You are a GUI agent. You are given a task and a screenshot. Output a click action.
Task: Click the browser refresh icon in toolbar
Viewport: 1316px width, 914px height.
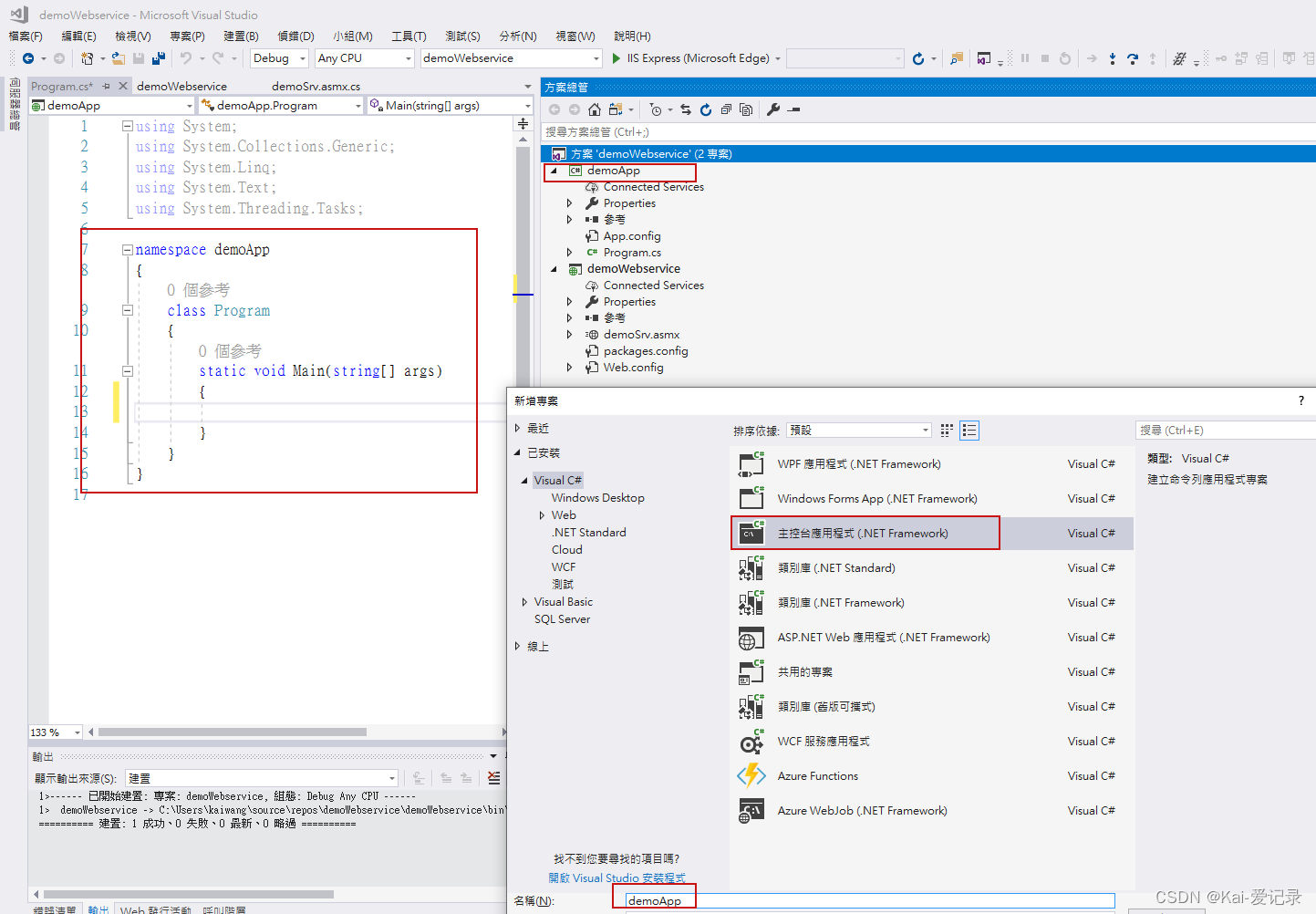918,58
